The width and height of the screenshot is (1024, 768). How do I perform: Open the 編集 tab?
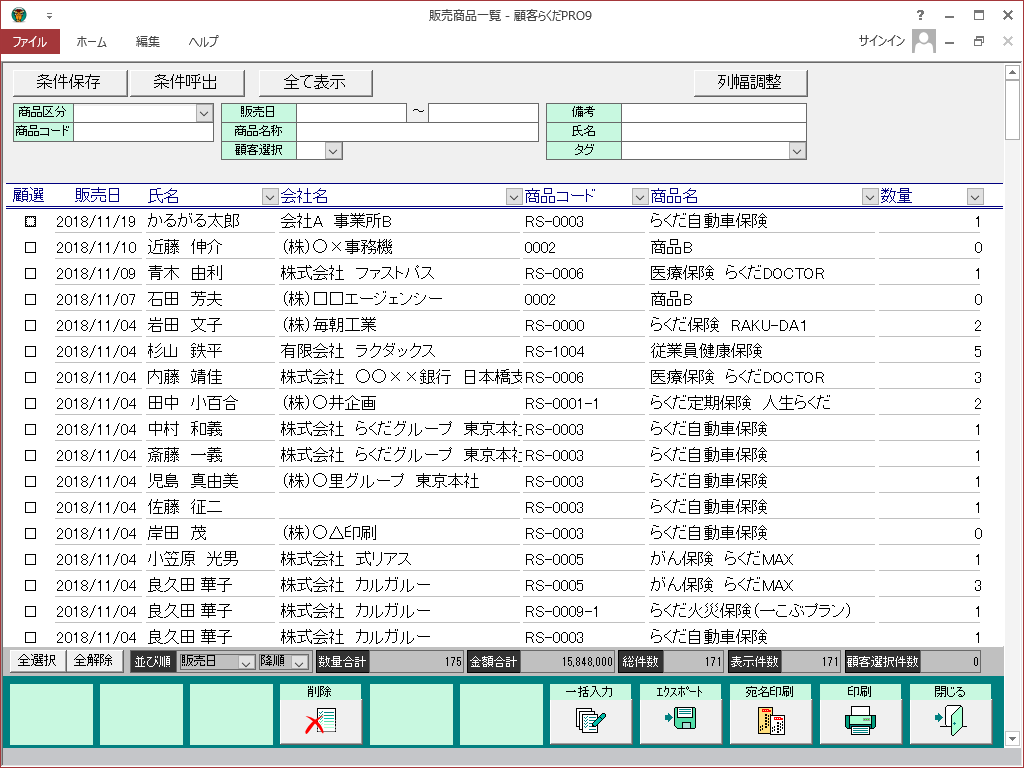(x=148, y=42)
